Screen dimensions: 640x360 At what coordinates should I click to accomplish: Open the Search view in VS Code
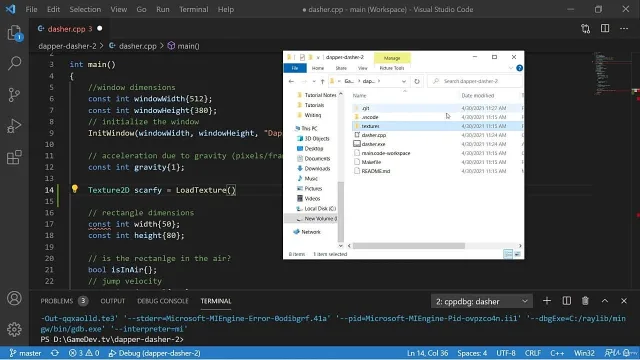(x=14, y=63)
